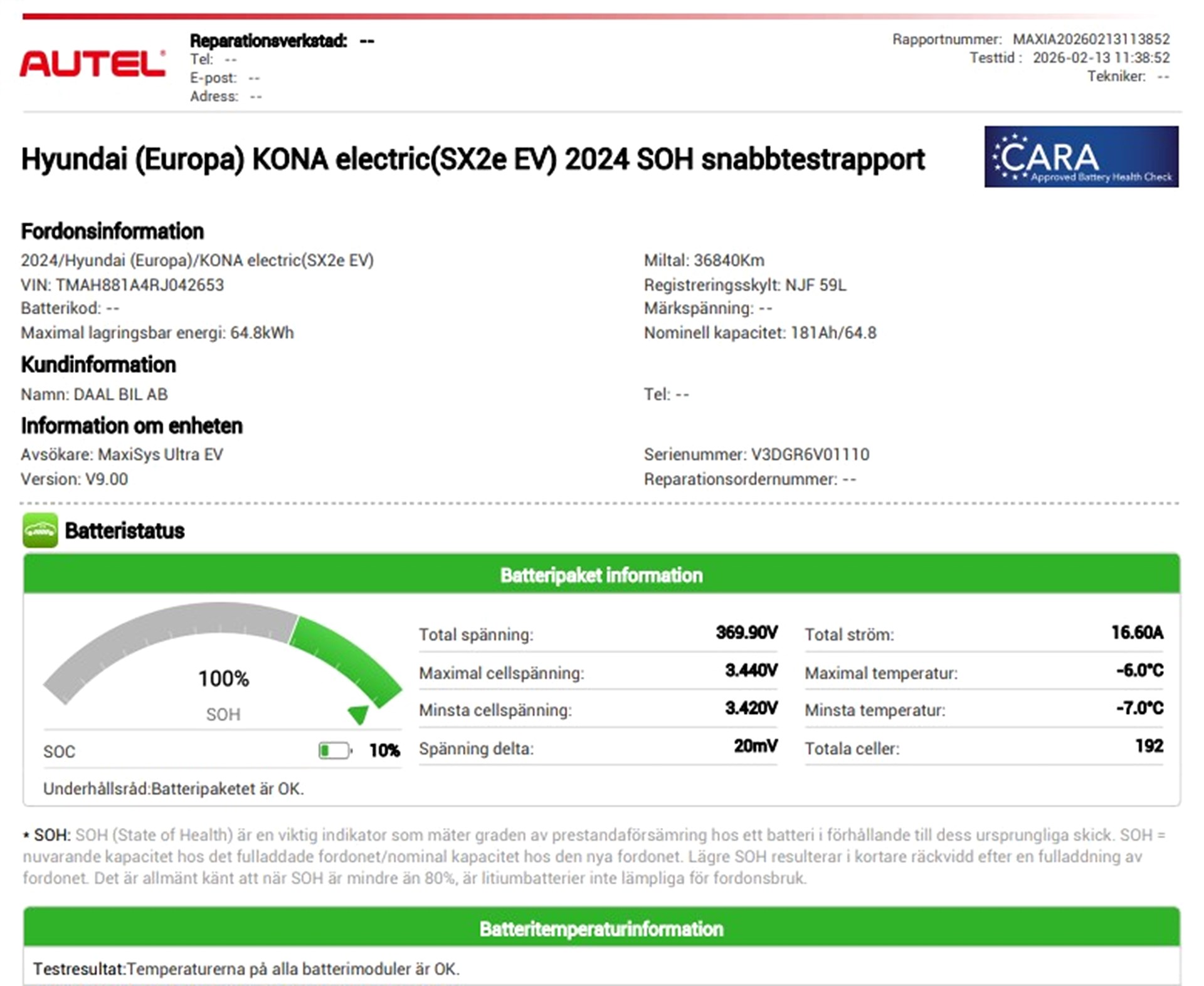Click the green SOH gauge pointer triangle
1204x986 pixels.
click(x=359, y=714)
